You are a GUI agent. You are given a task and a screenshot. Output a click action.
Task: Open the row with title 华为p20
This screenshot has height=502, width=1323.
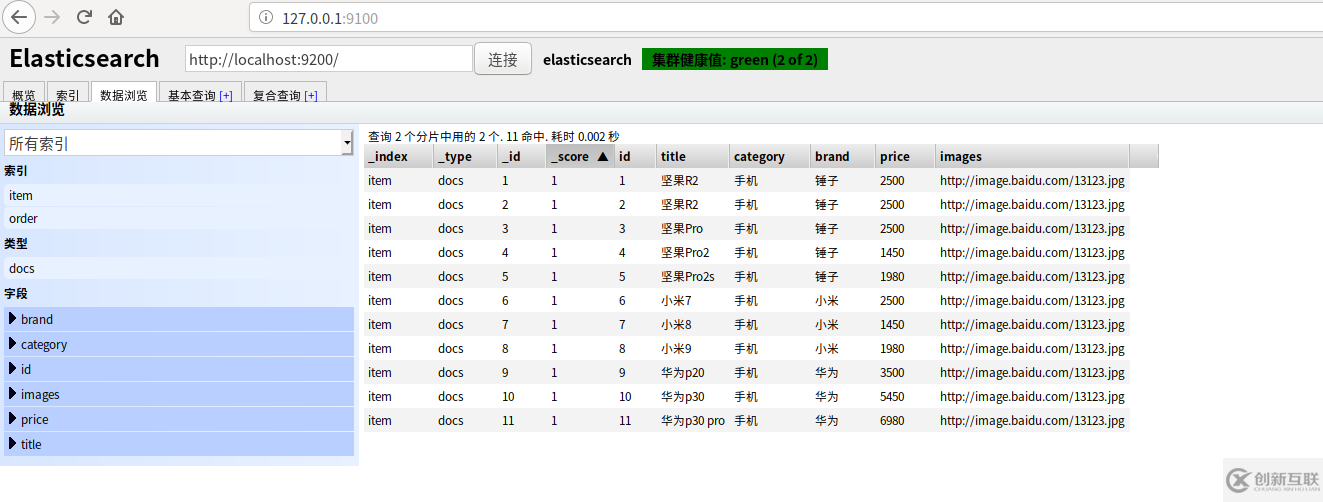pyautogui.click(x=747, y=372)
